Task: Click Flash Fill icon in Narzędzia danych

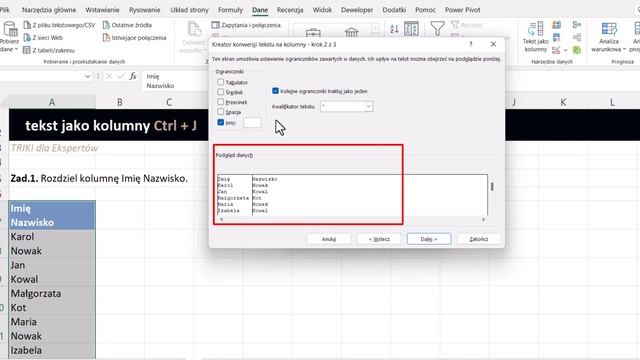Action: [x=556, y=25]
